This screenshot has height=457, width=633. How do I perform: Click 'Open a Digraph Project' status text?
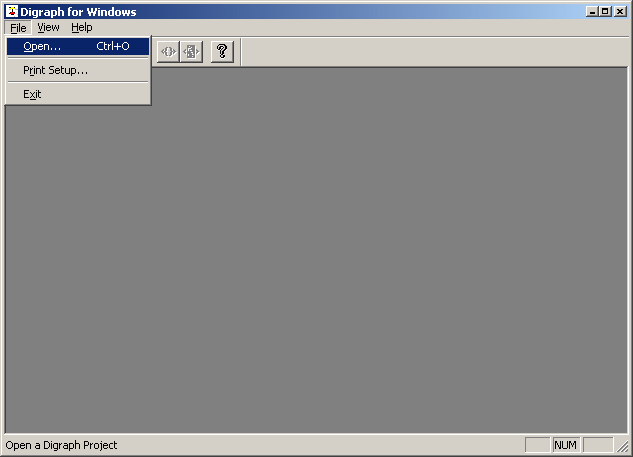[61, 445]
